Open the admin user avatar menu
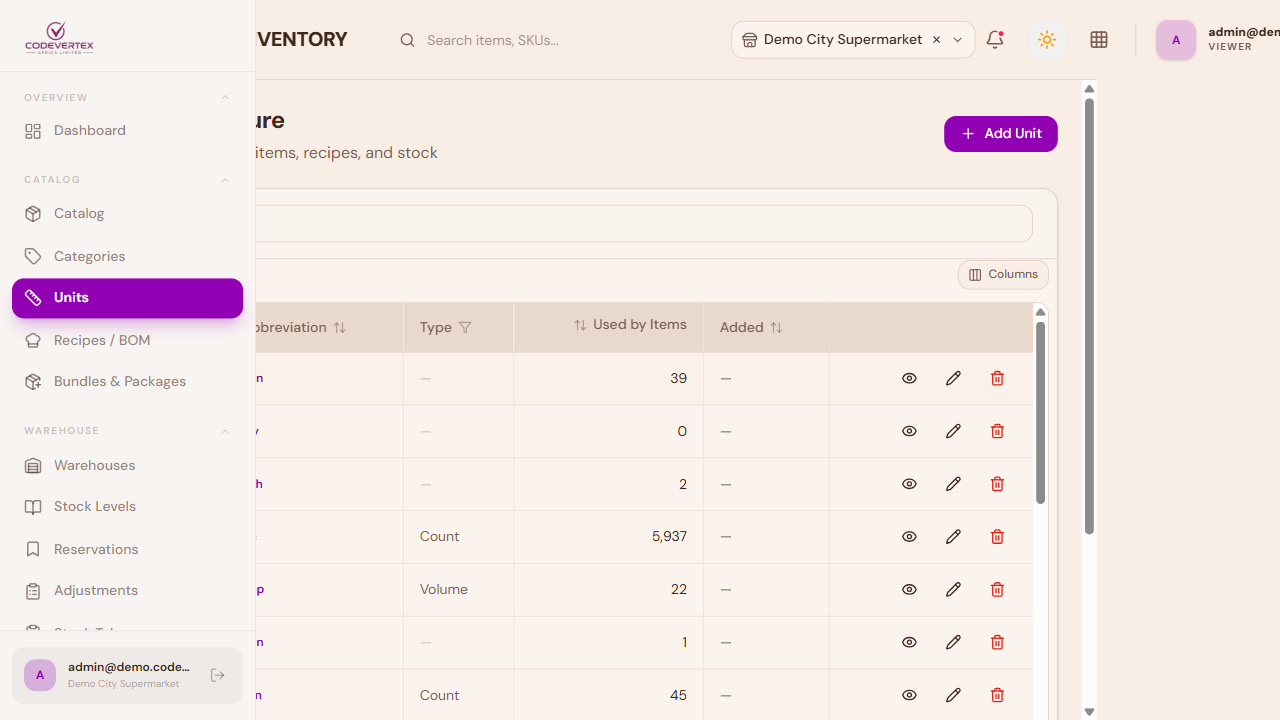The image size is (1280, 720). 1176,40
